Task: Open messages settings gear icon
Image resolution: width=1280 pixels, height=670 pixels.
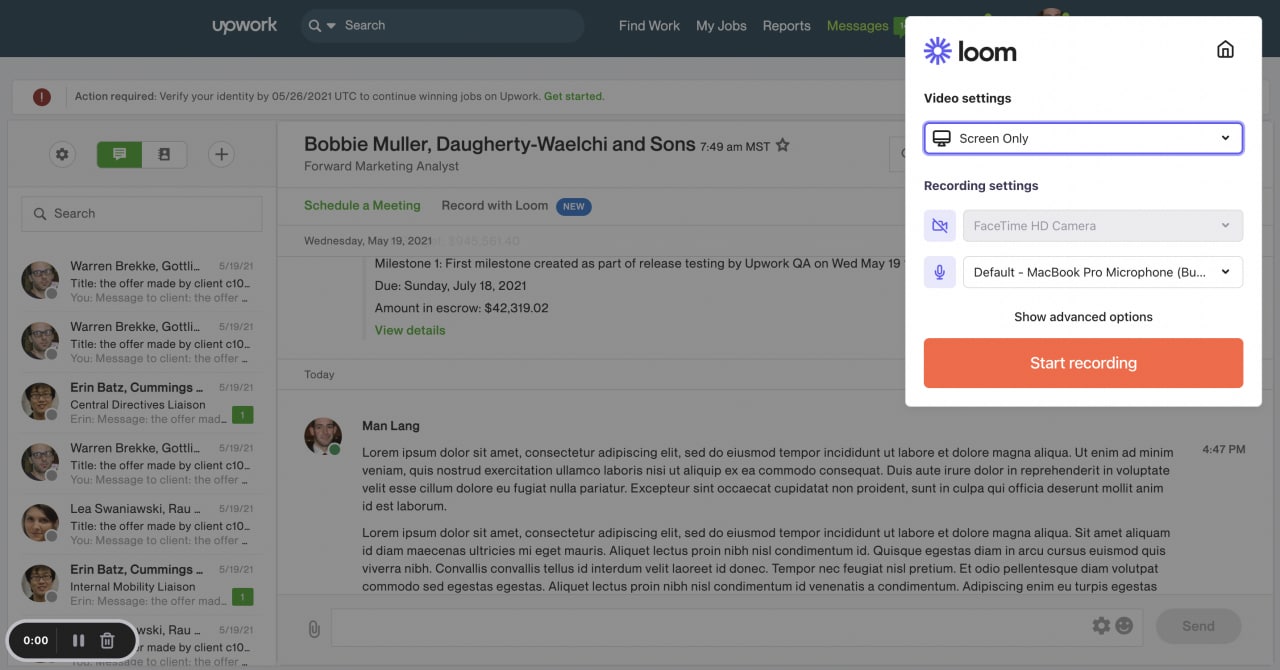Action: [62, 154]
